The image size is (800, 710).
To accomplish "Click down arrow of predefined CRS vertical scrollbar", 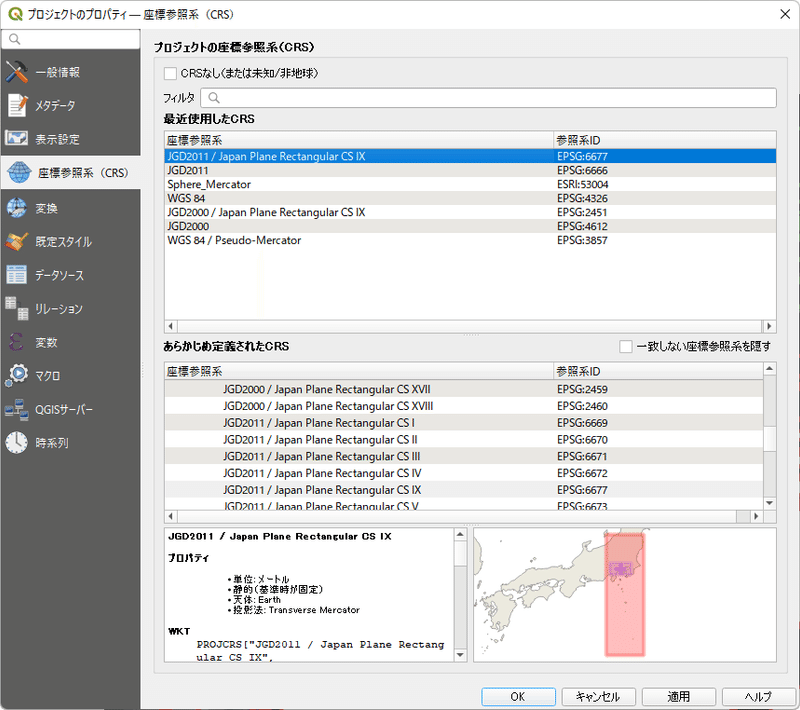I will [769, 503].
